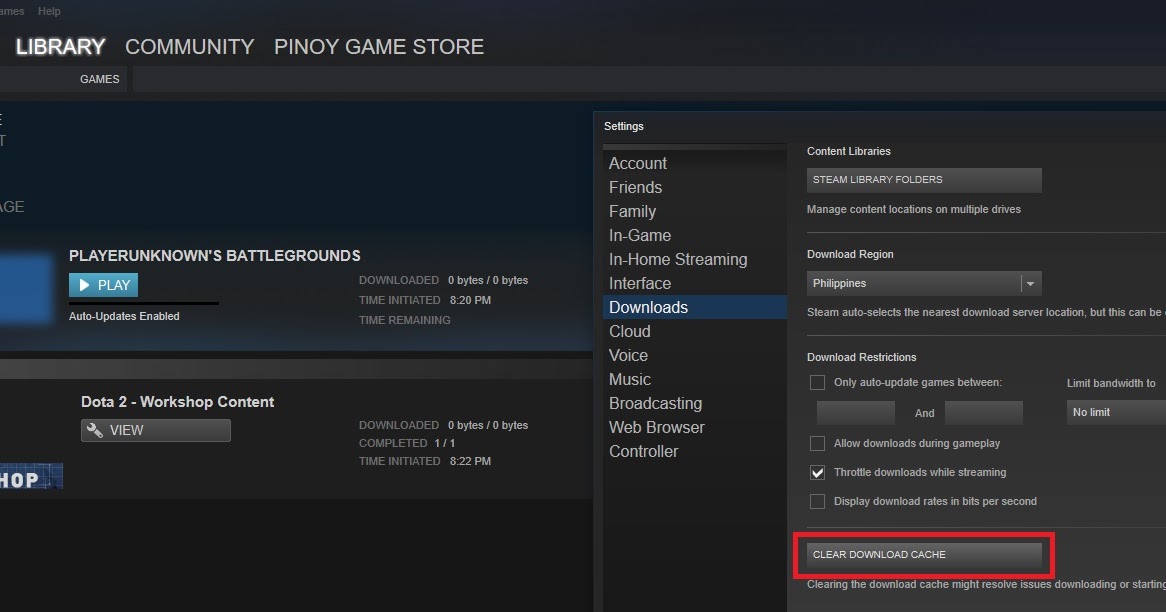Click the PLAYERUNKNOWN'S BATTLEGROUNDS title

pyautogui.click(x=215, y=256)
